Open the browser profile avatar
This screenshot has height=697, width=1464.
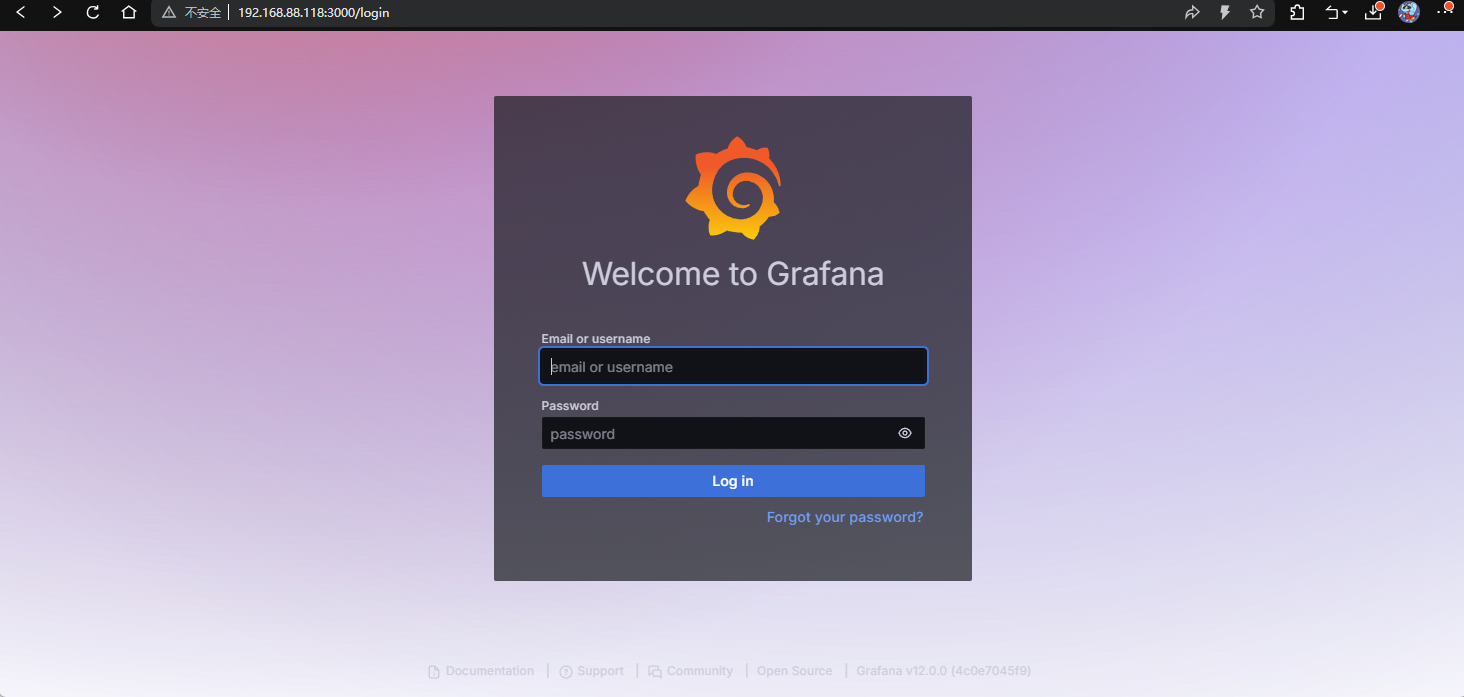[1409, 13]
